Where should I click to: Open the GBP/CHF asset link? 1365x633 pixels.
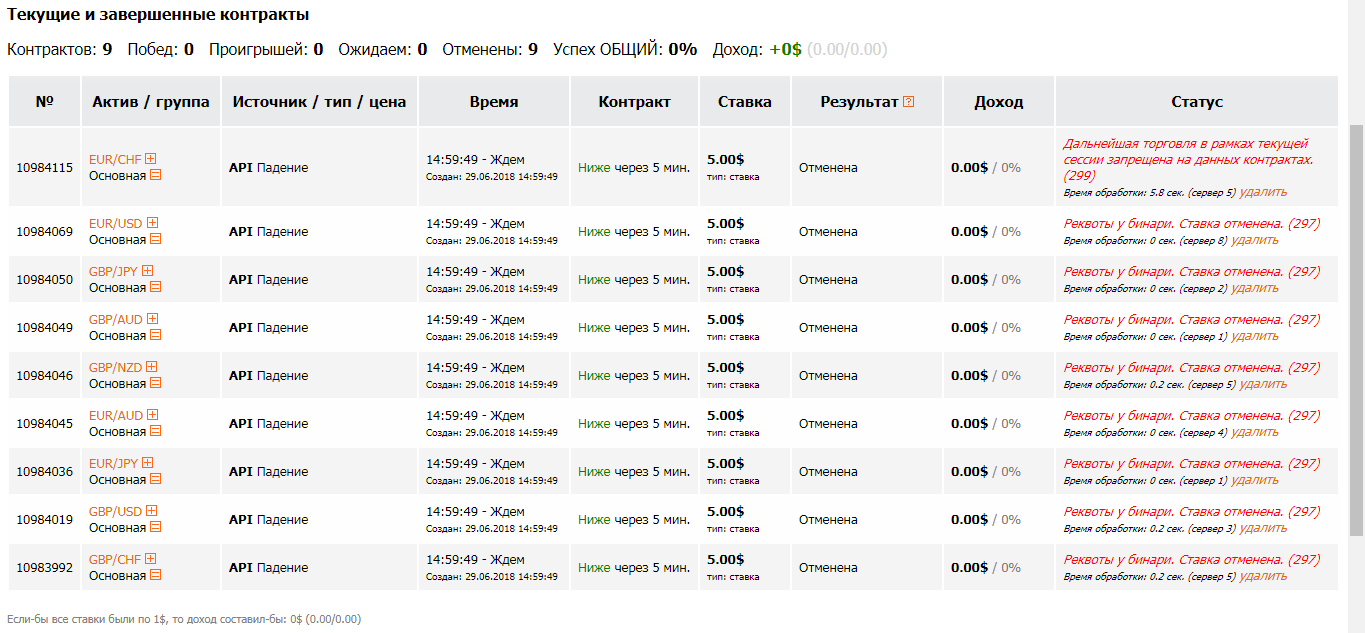click(x=115, y=559)
